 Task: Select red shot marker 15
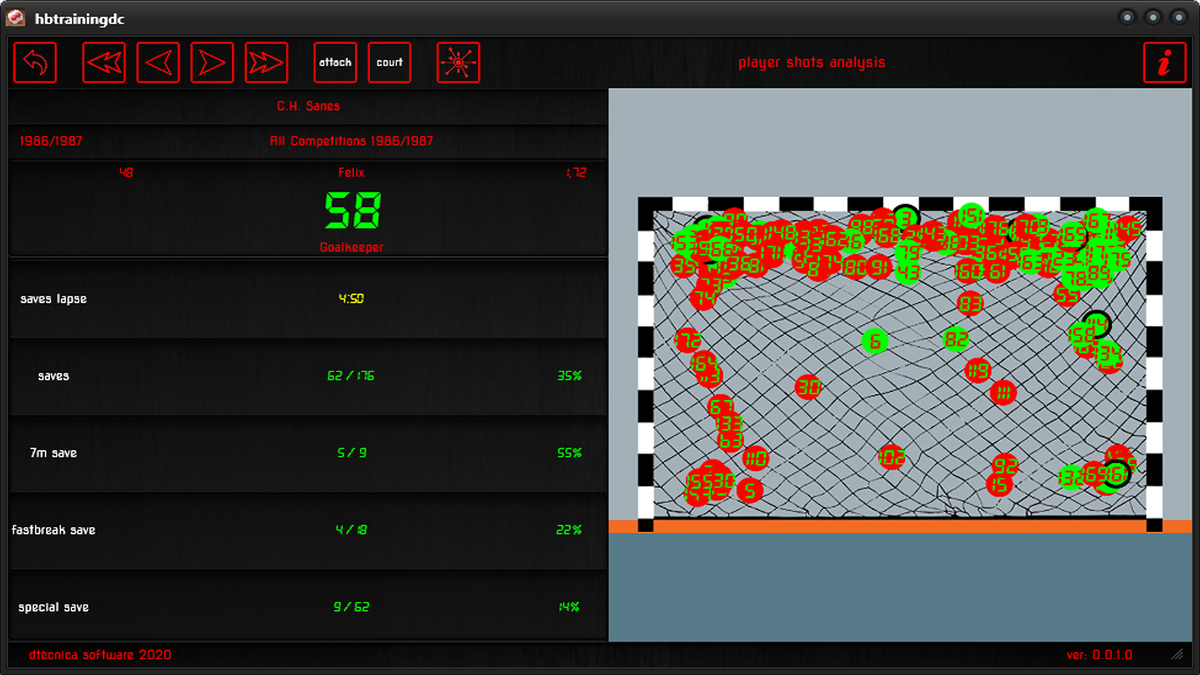pos(998,485)
